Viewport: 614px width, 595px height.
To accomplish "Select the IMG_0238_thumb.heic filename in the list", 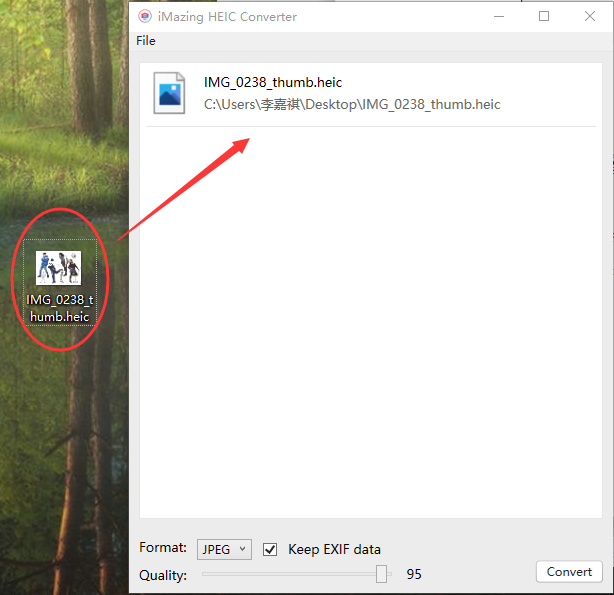I will (273, 82).
